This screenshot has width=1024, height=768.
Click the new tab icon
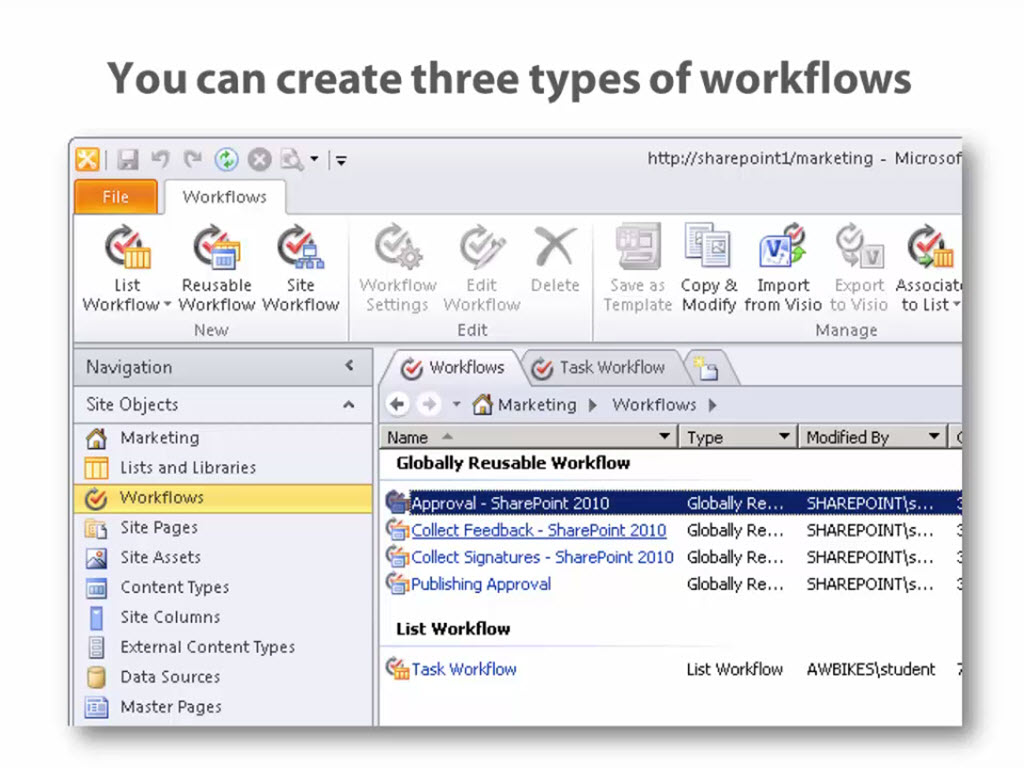click(707, 368)
